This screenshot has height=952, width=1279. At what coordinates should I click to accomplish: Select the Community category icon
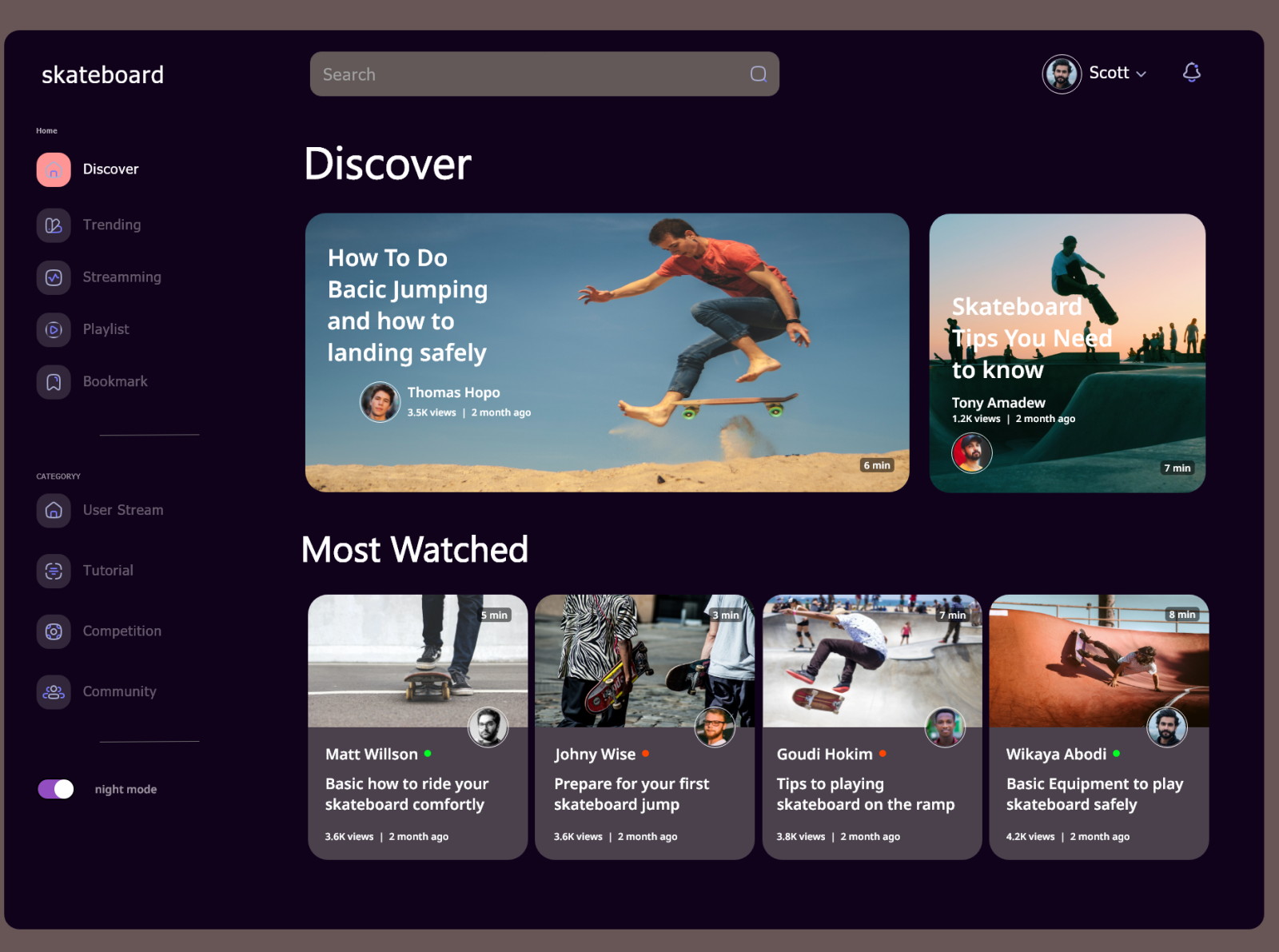coord(53,692)
